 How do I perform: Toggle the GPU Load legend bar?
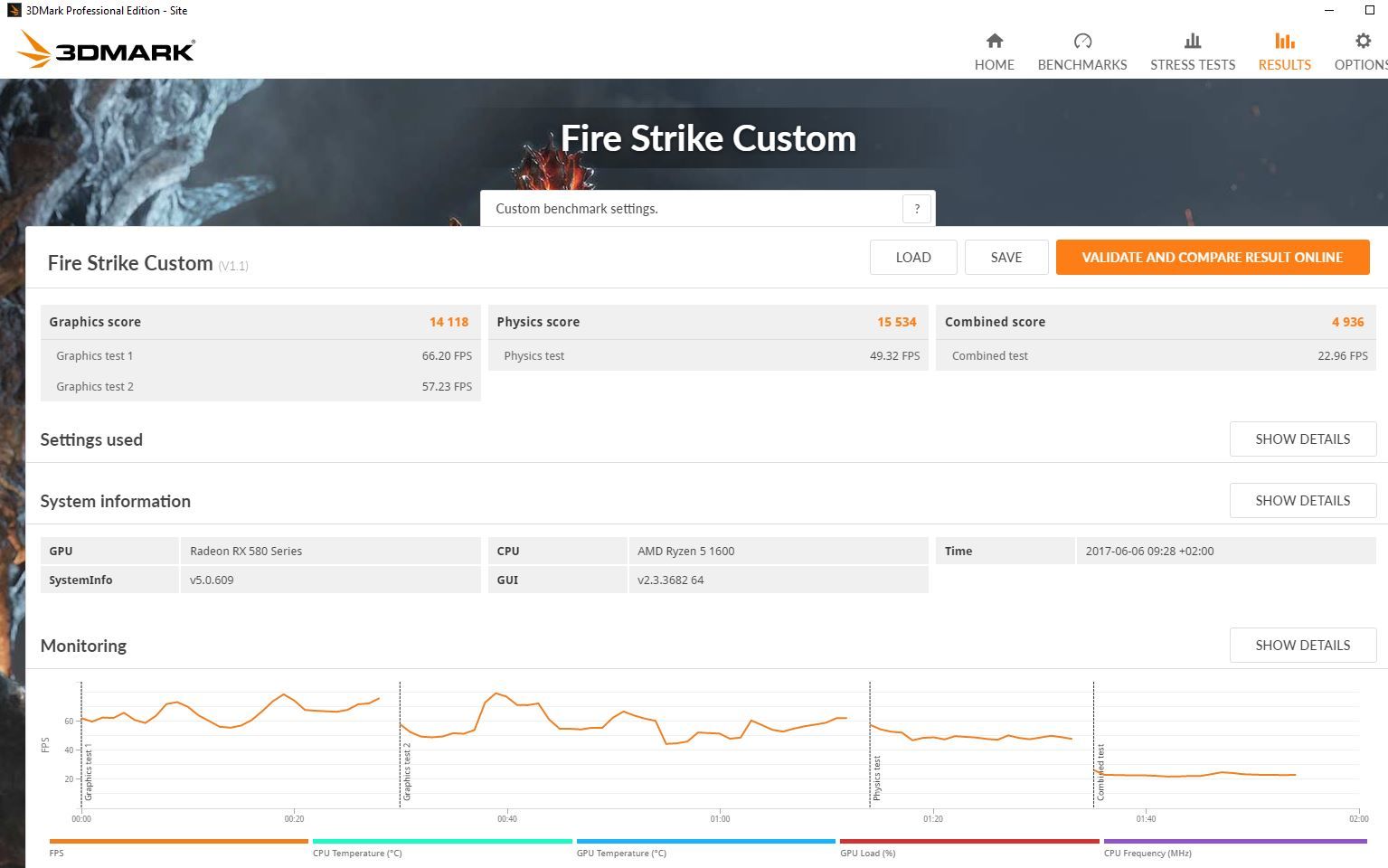pyautogui.click(x=969, y=842)
